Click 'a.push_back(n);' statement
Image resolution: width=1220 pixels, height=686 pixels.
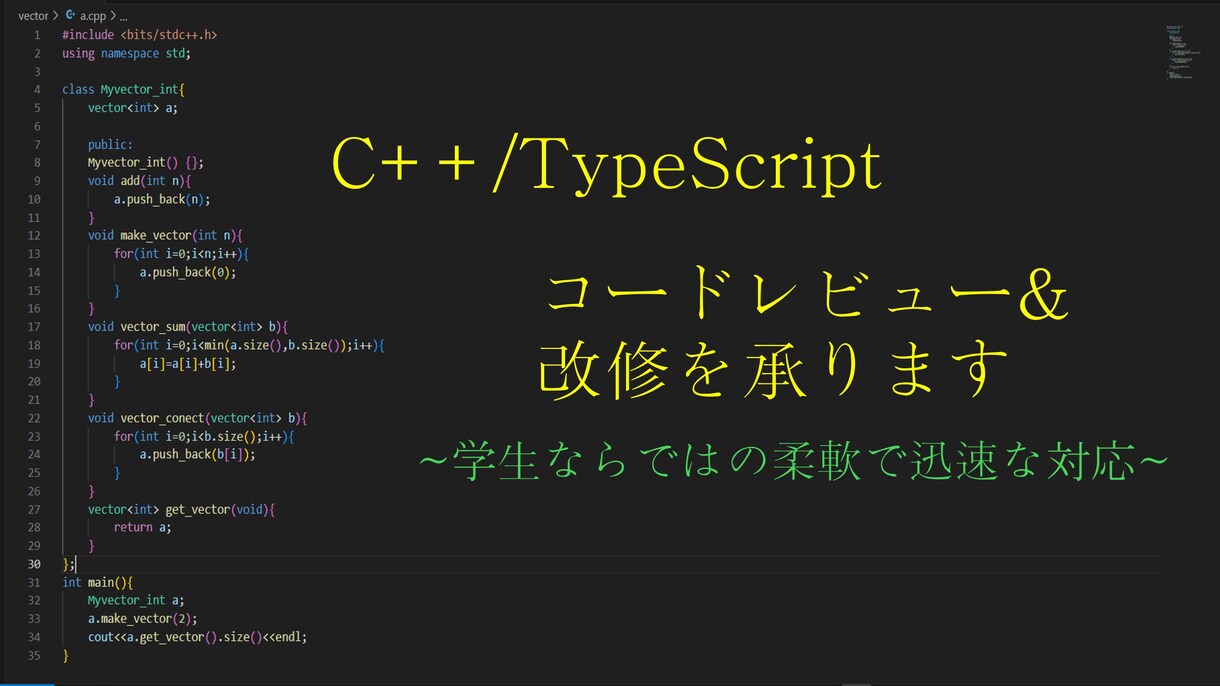[162, 199]
